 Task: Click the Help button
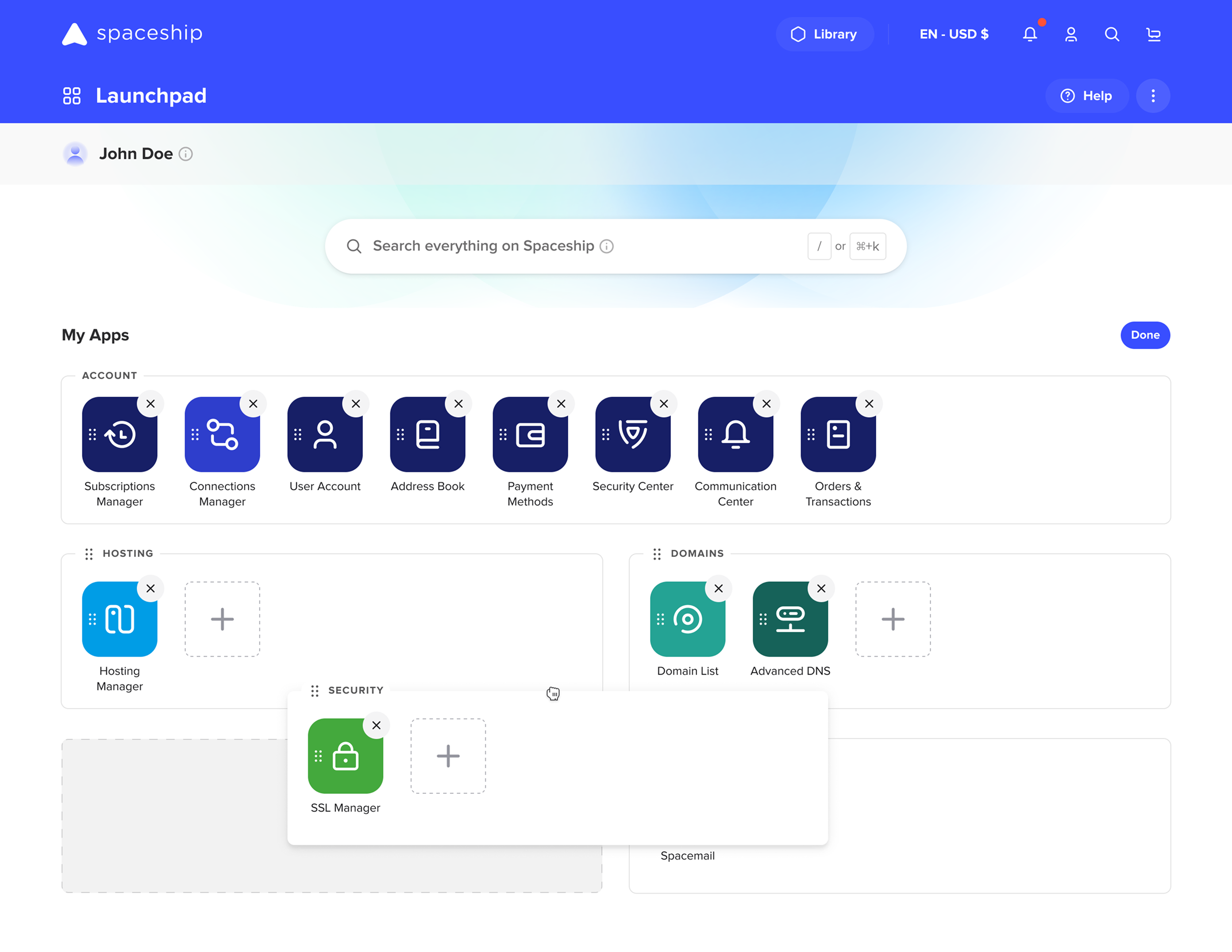(x=1086, y=96)
